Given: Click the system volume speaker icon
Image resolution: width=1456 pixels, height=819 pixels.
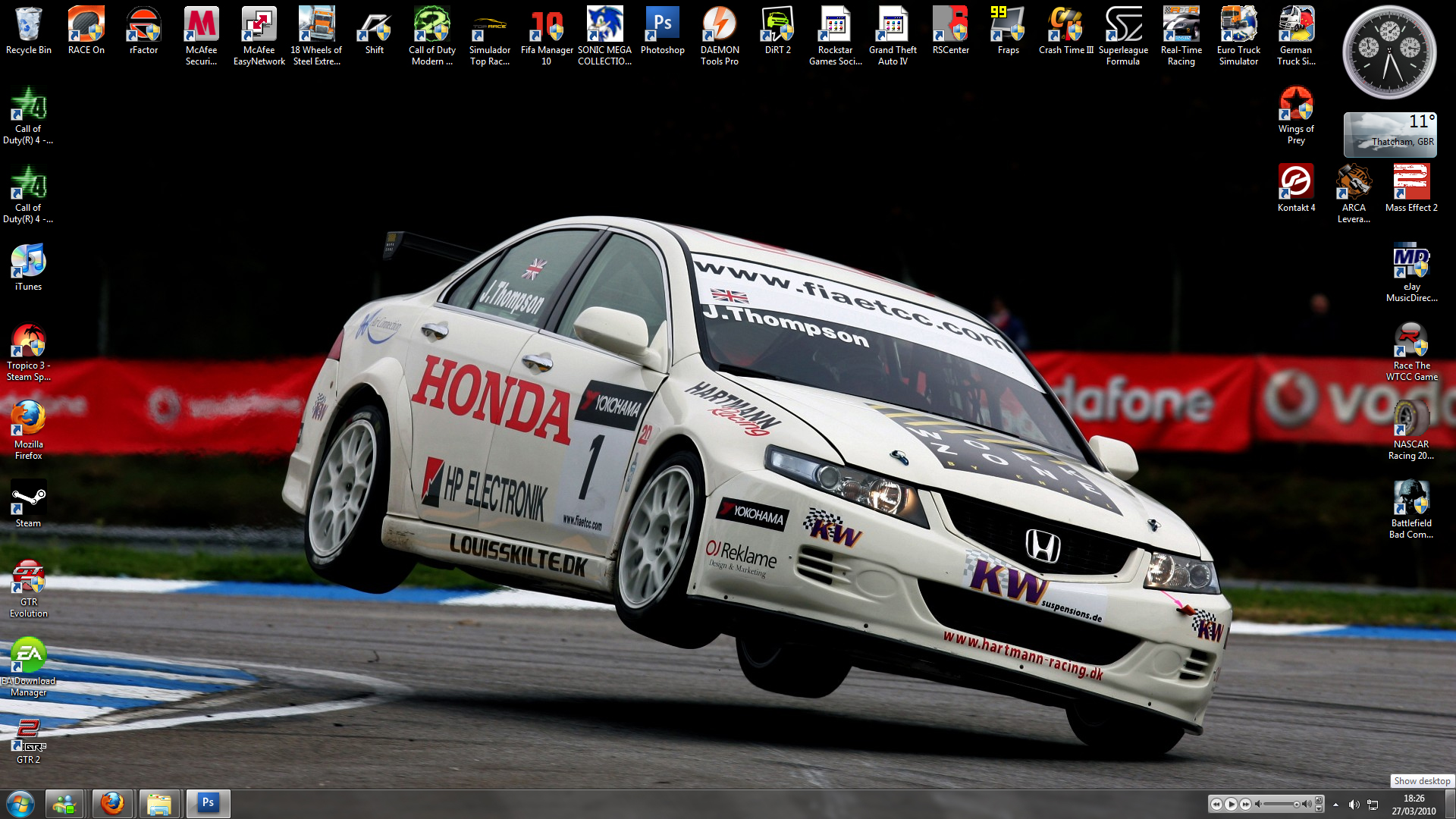Looking at the screenshot, I should tap(1354, 805).
